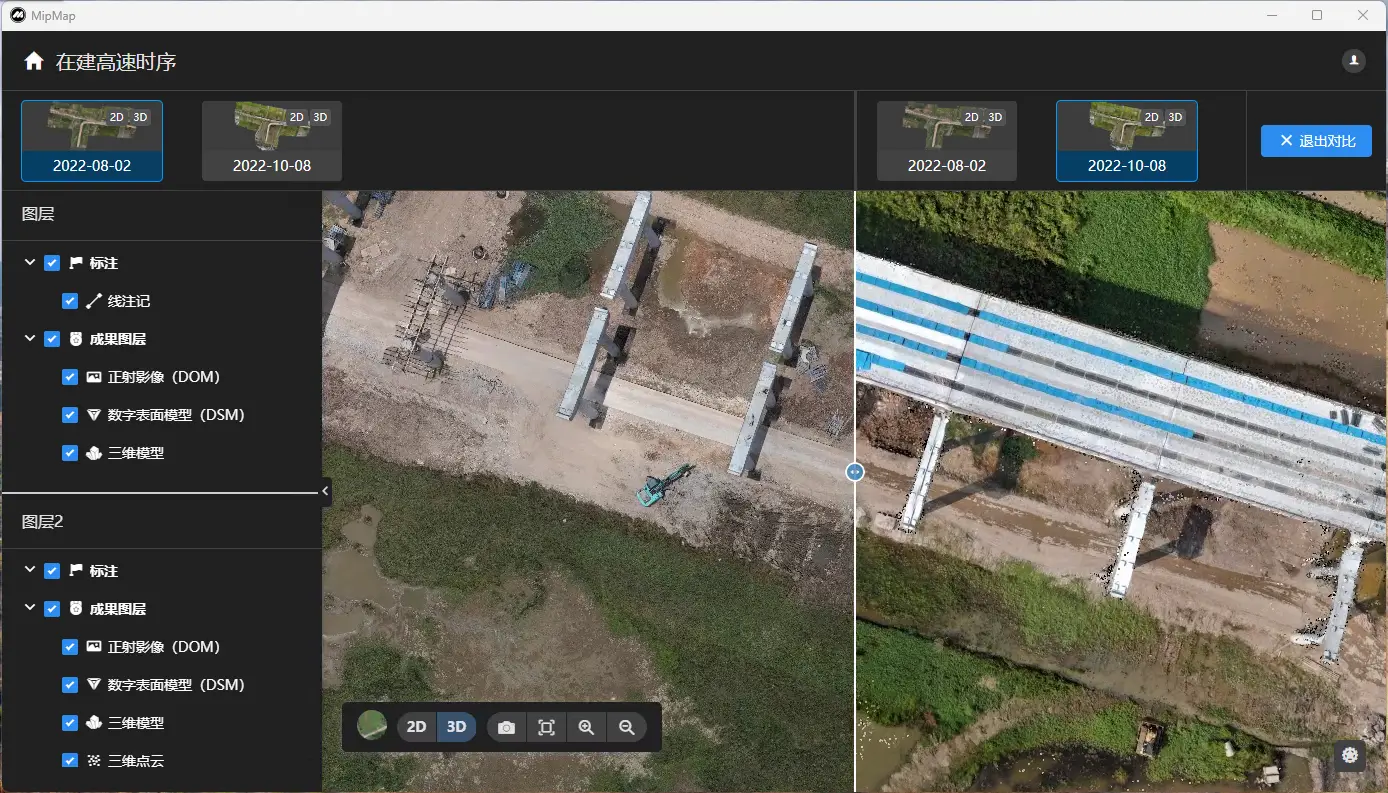Uncheck 线注记 layer checkbox

pyautogui.click(x=70, y=301)
